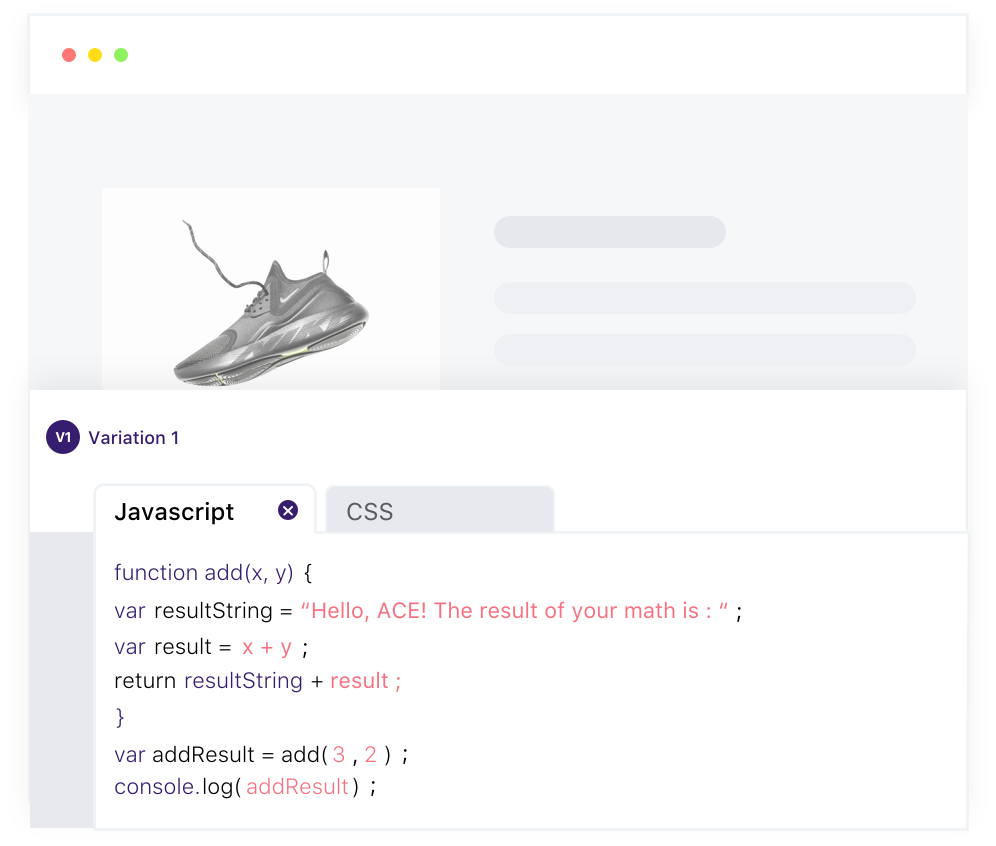Click the closing brace code line
This screenshot has width=996, height=846.
click(119, 717)
